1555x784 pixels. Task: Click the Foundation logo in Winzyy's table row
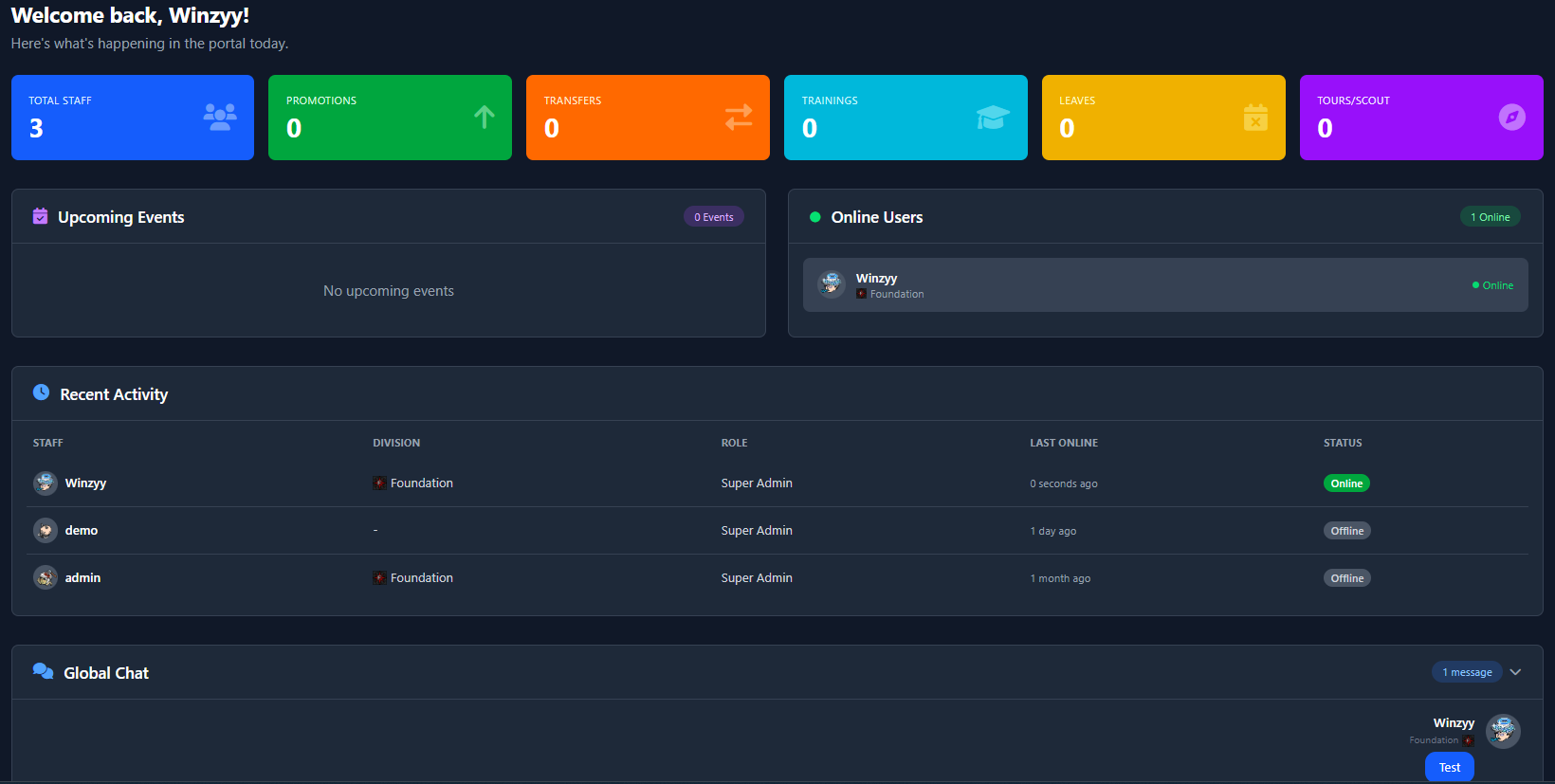pyautogui.click(x=379, y=483)
